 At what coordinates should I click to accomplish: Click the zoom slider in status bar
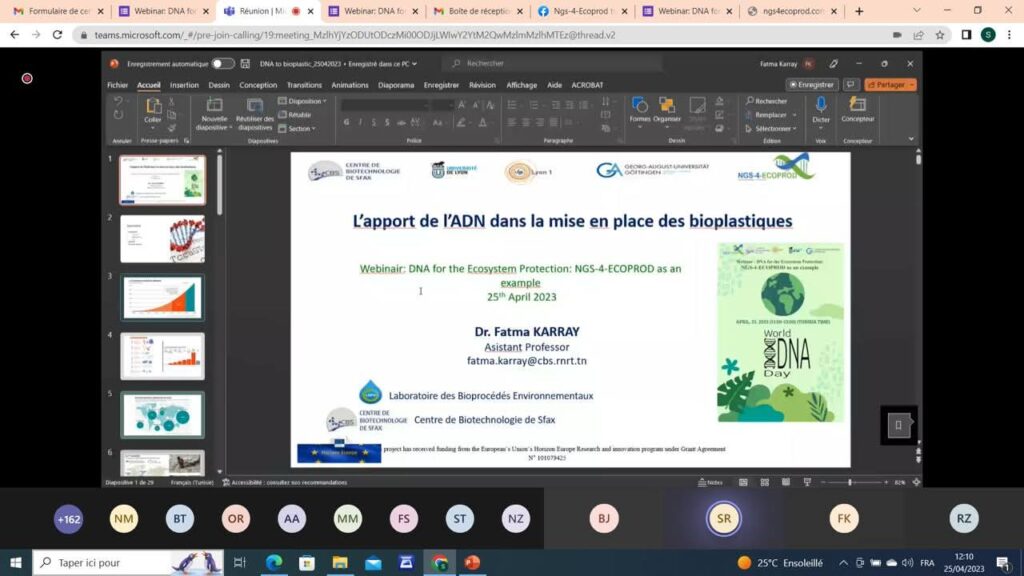click(x=850, y=482)
